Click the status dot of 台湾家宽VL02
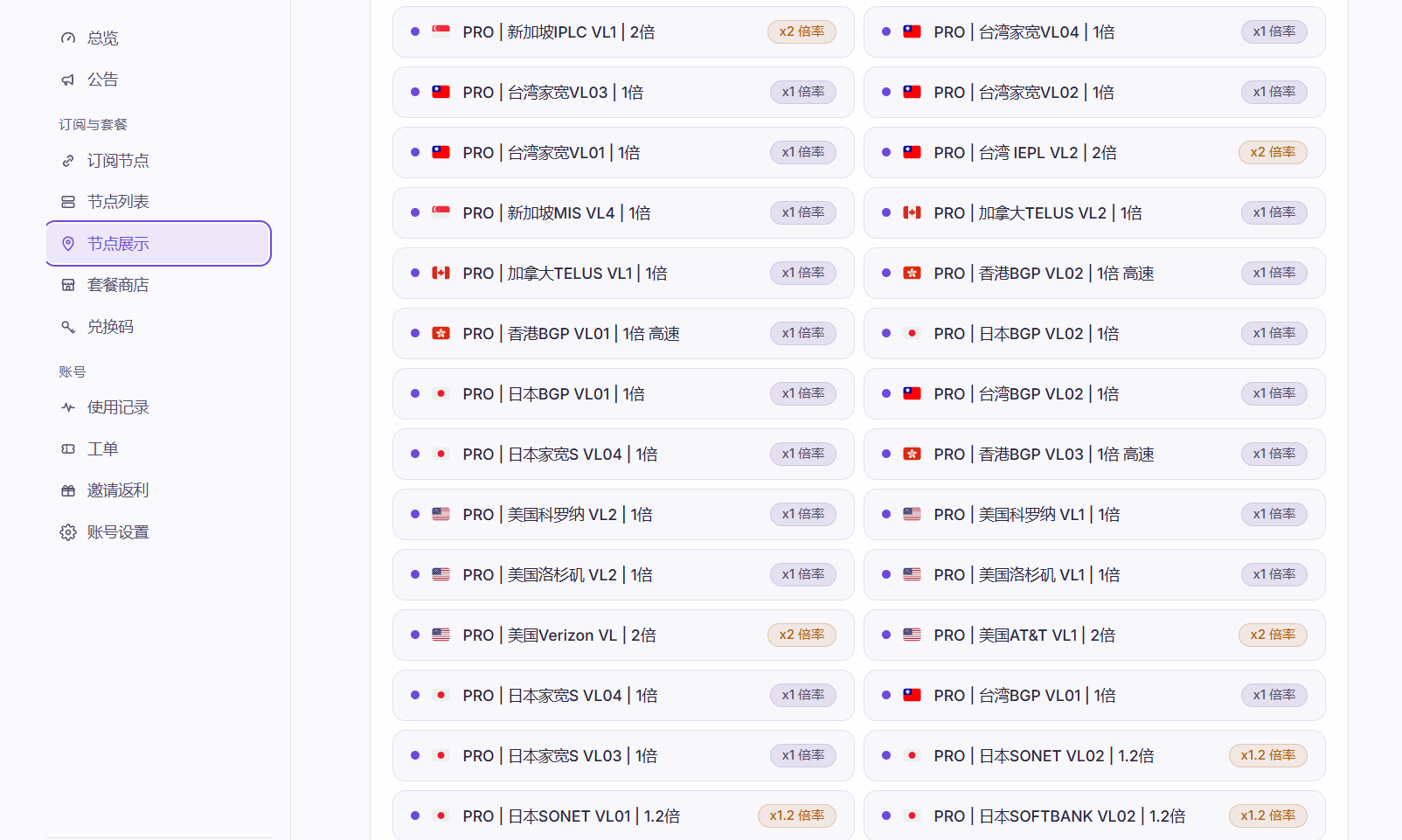 coord(886,92)
